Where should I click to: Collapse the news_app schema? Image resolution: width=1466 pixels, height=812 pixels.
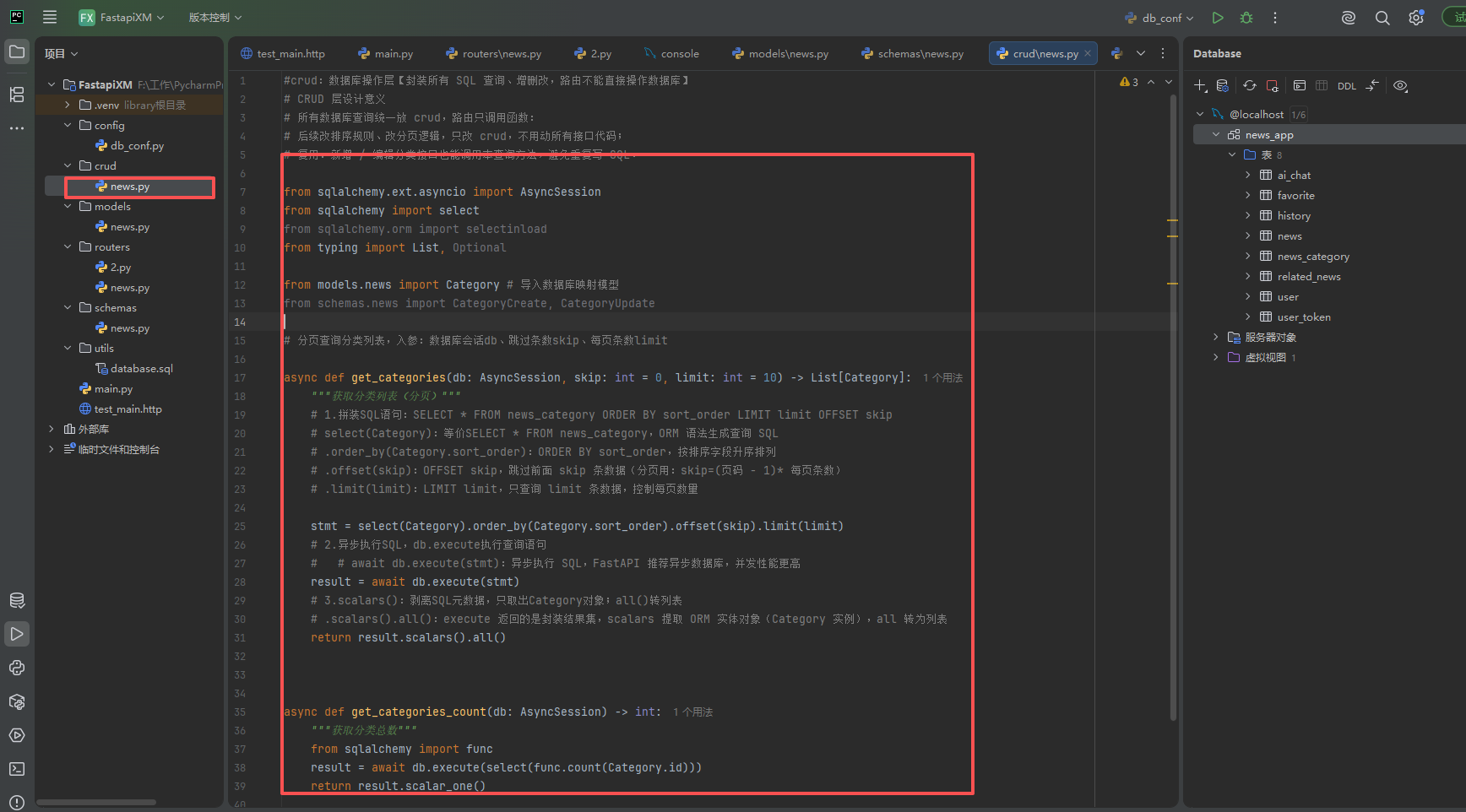[x=1216, y=134]
